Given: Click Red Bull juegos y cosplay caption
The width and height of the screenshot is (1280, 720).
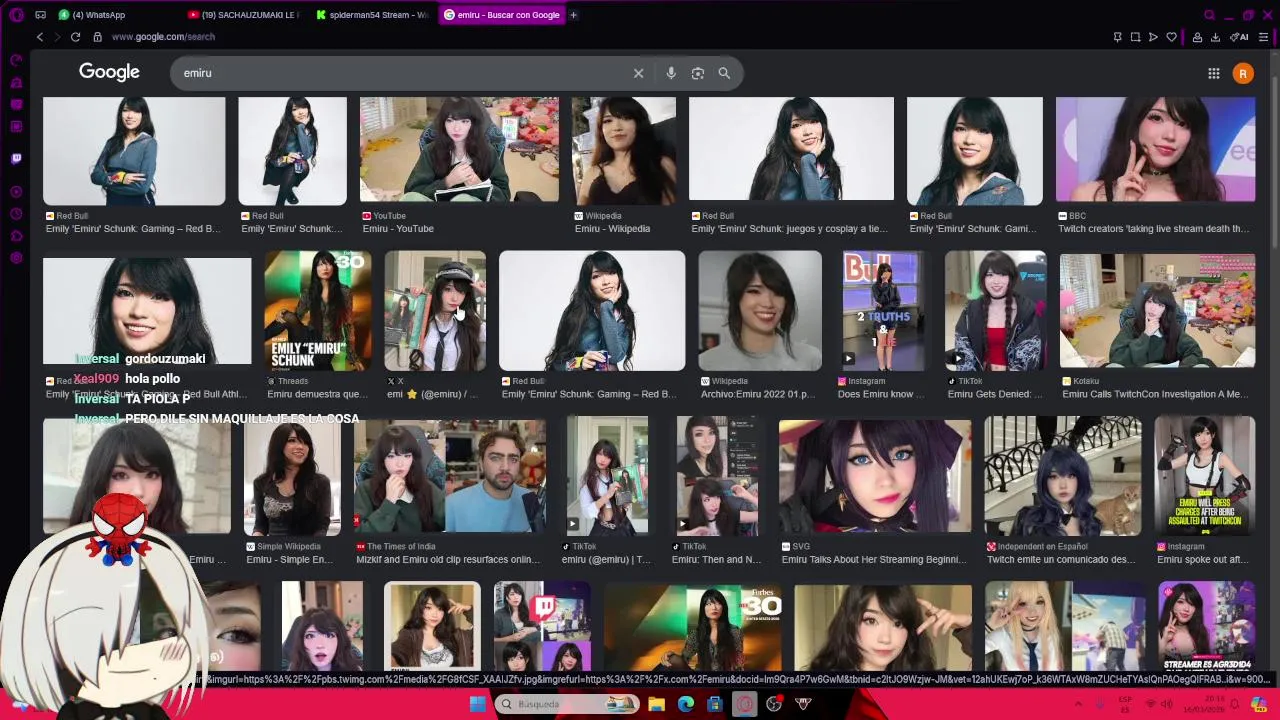Looking at the screenshot, I should pyautogui.click(x=789, y=229).
